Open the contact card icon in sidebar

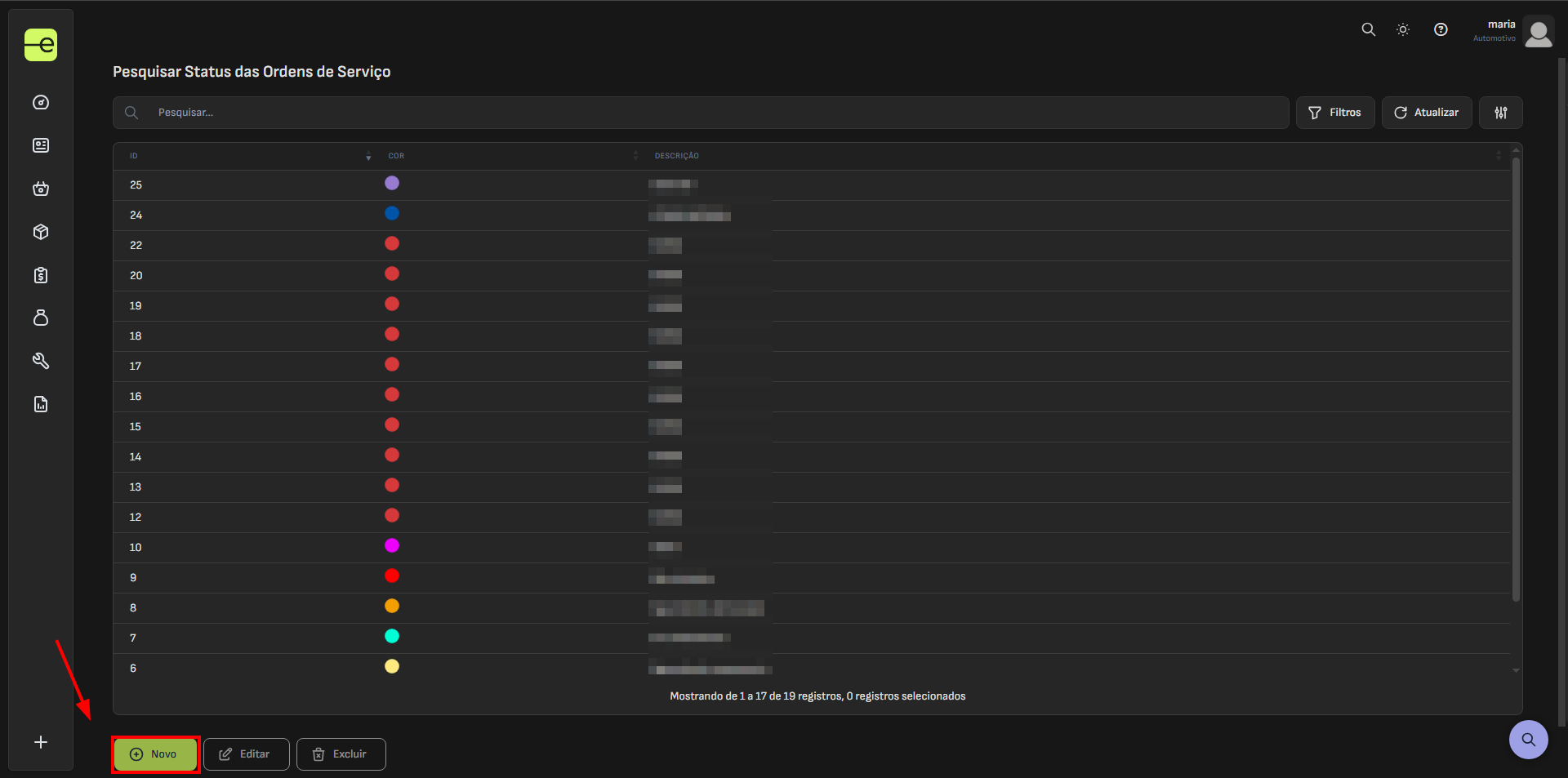41,145
